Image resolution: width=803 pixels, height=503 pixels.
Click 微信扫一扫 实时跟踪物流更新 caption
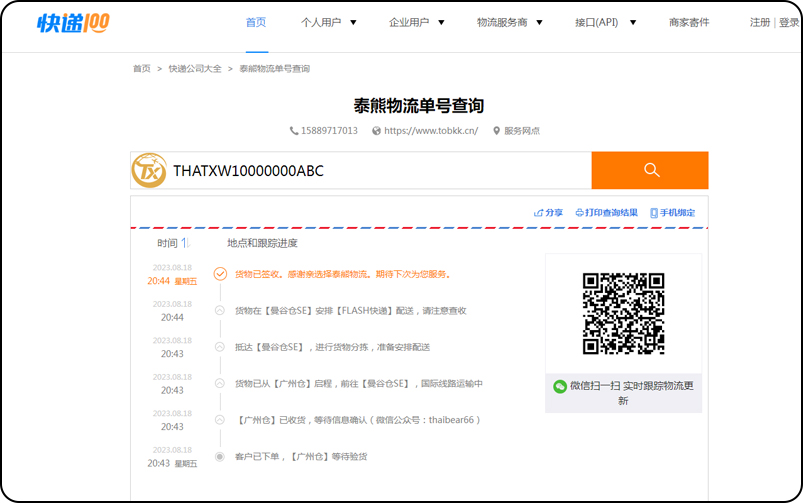(x=631, y=393)
